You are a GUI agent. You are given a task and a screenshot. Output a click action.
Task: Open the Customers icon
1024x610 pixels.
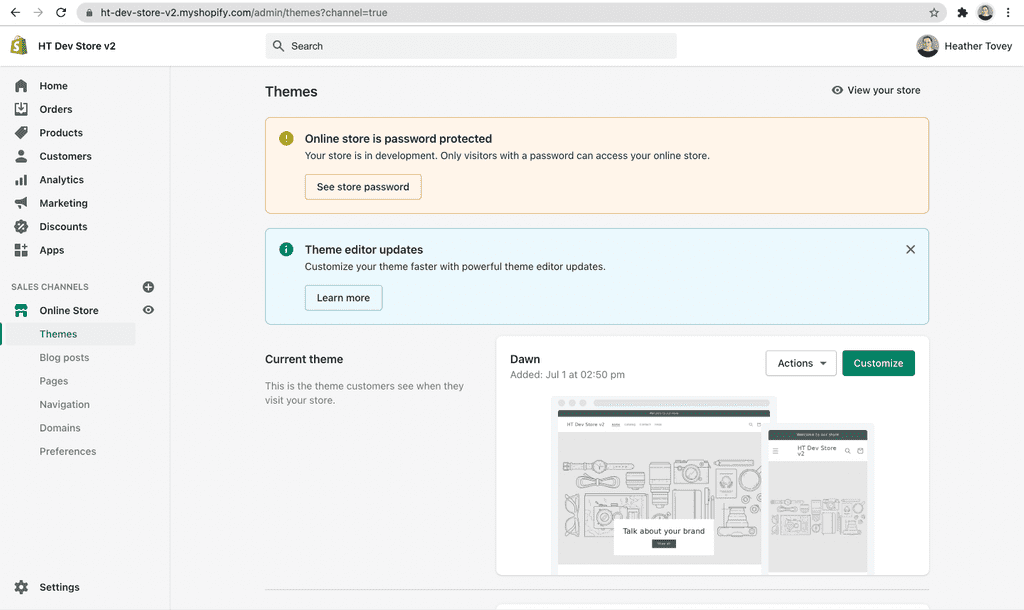[x=20, y=156]
